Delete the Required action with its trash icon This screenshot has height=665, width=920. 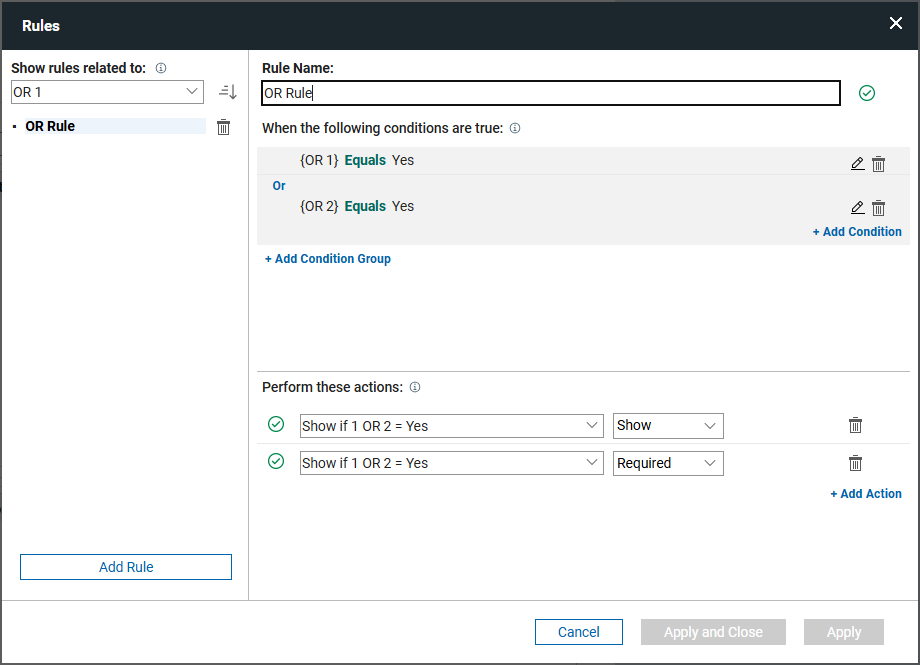(855, 463)
